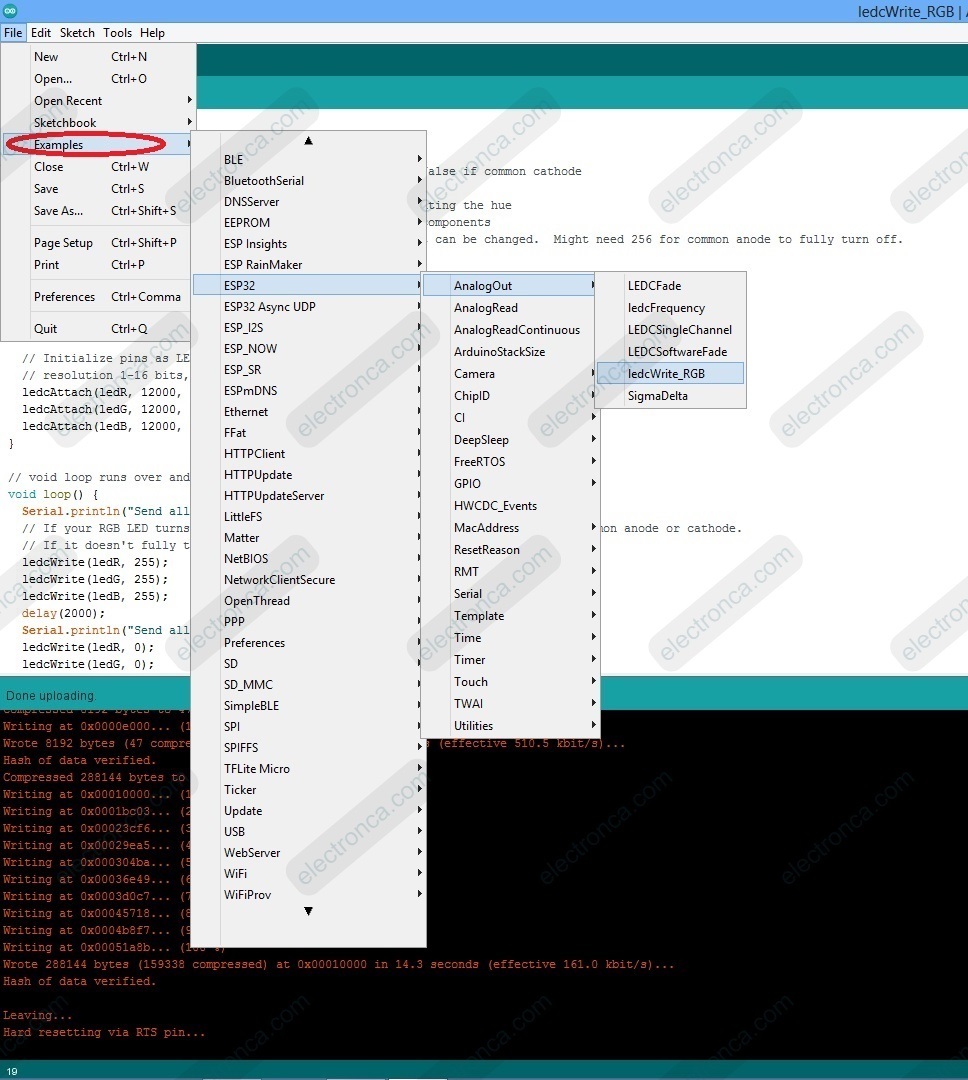The image size is (968, 1080).
Task: Select the LEDCFade example
Action: point(654,286)
